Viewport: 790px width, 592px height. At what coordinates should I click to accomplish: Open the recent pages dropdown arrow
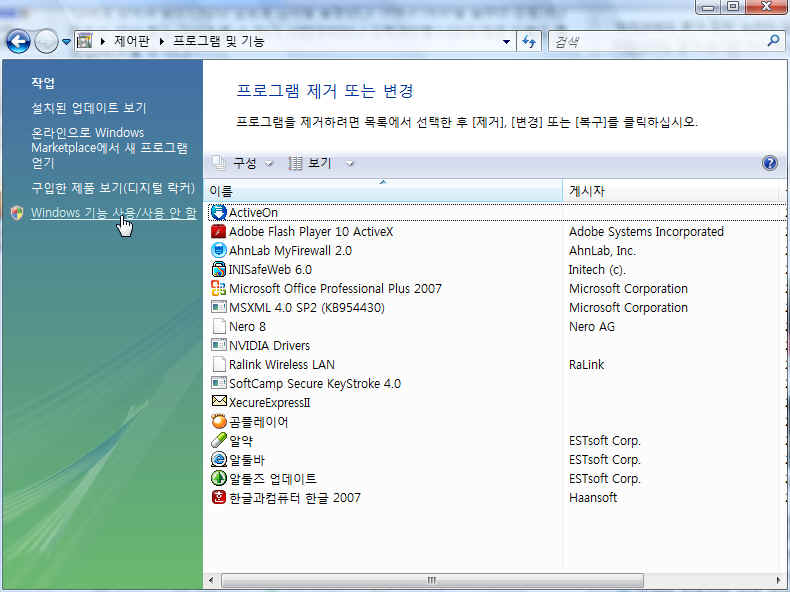pos(67,42)
